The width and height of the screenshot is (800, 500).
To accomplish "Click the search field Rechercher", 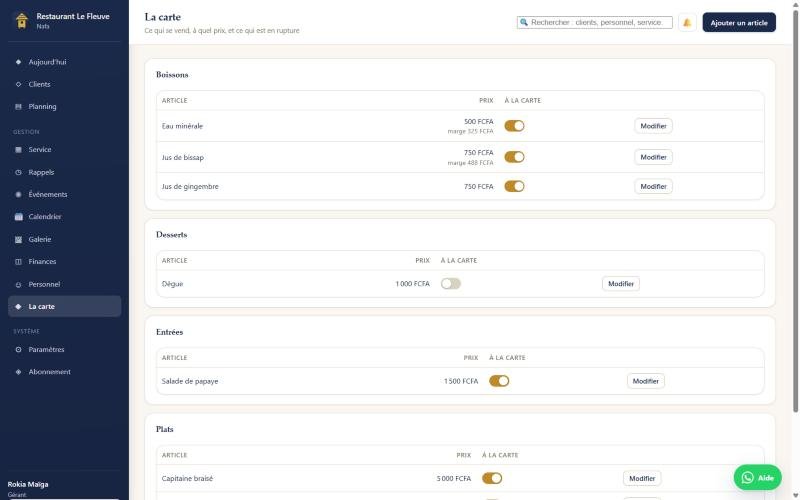I will coord(594,22).
